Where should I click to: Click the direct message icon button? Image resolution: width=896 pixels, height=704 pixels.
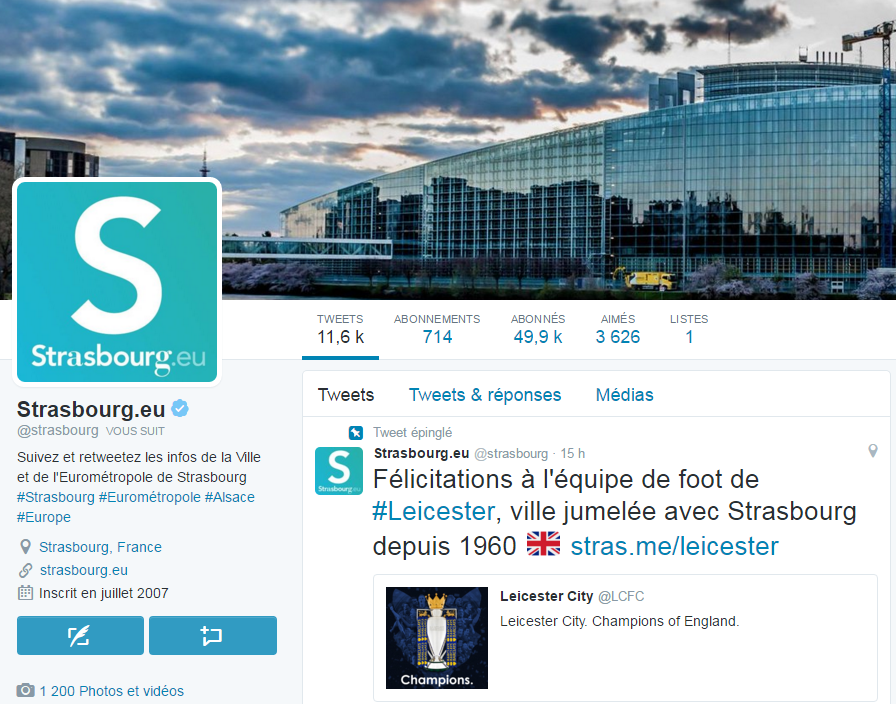(x=213, y=635)
